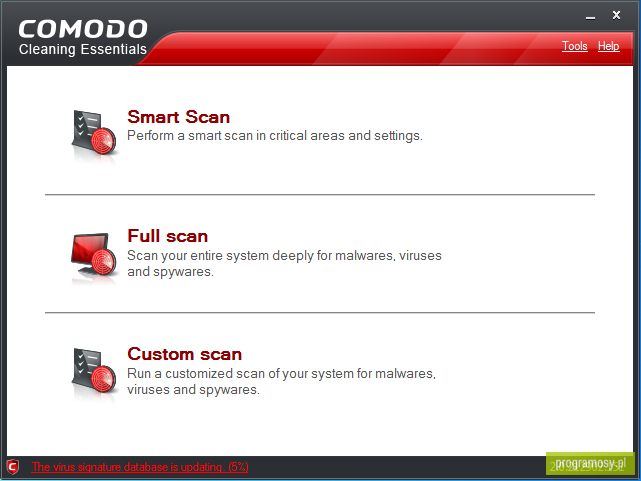Minimize the Comodo window
This screenshot has height=481, width=641.
click(590, 17)
